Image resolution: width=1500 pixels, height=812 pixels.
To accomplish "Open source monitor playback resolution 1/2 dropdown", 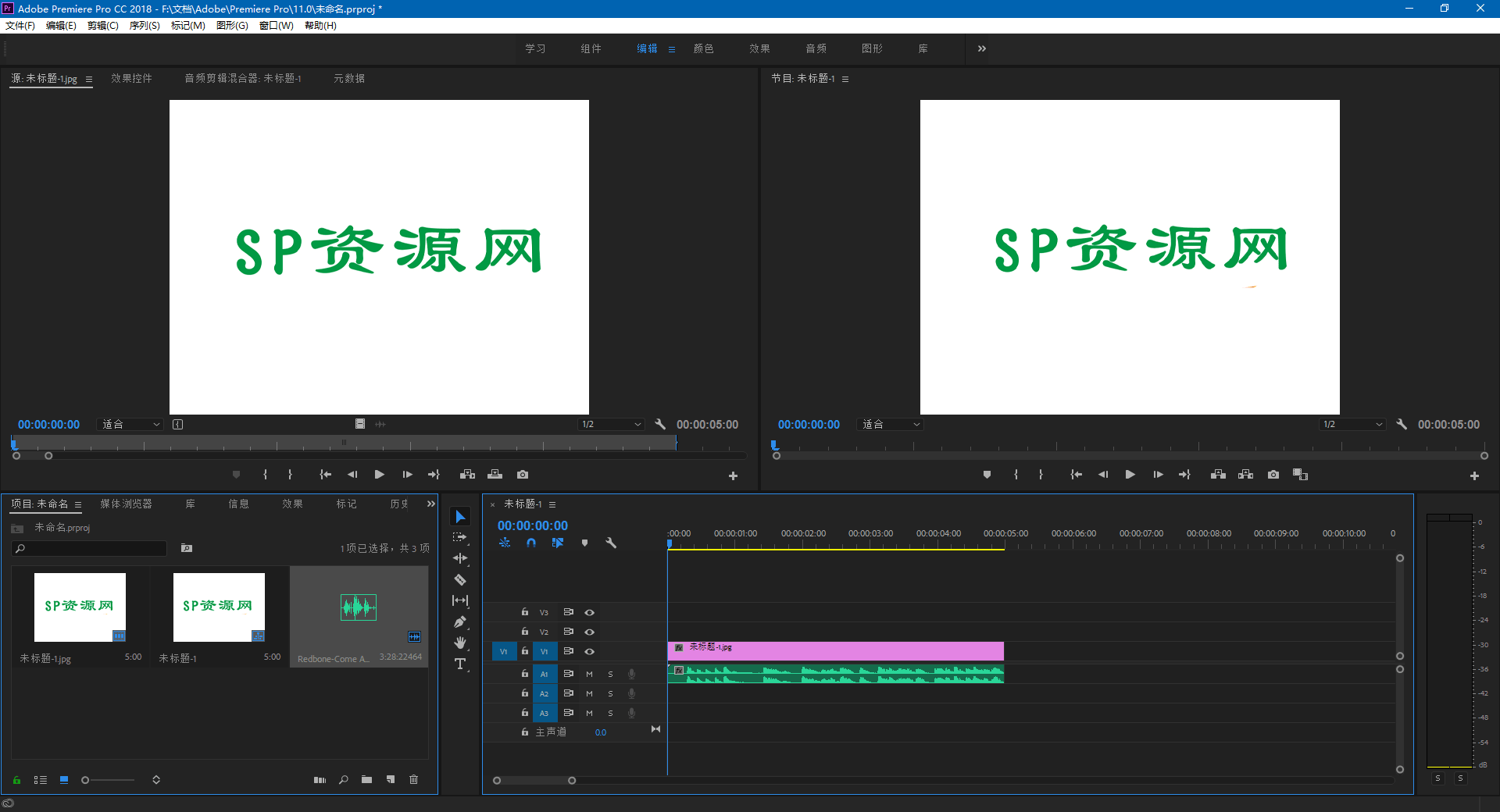I will [x=611, y=424].
